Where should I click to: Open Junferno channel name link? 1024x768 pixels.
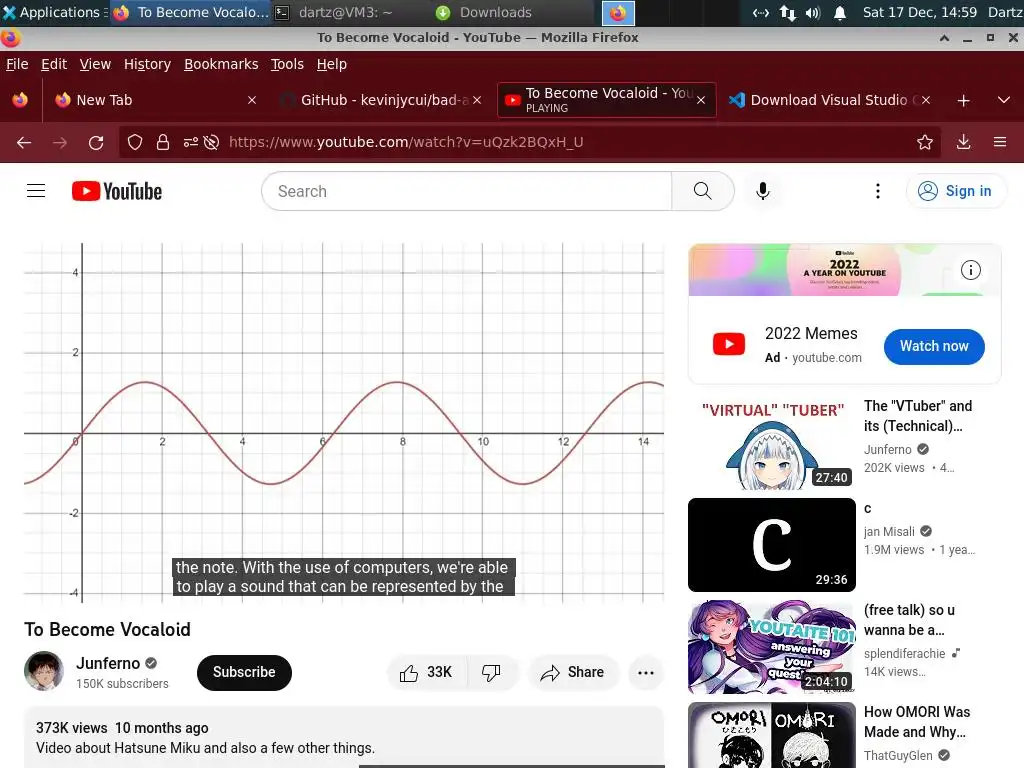point(108,663)
